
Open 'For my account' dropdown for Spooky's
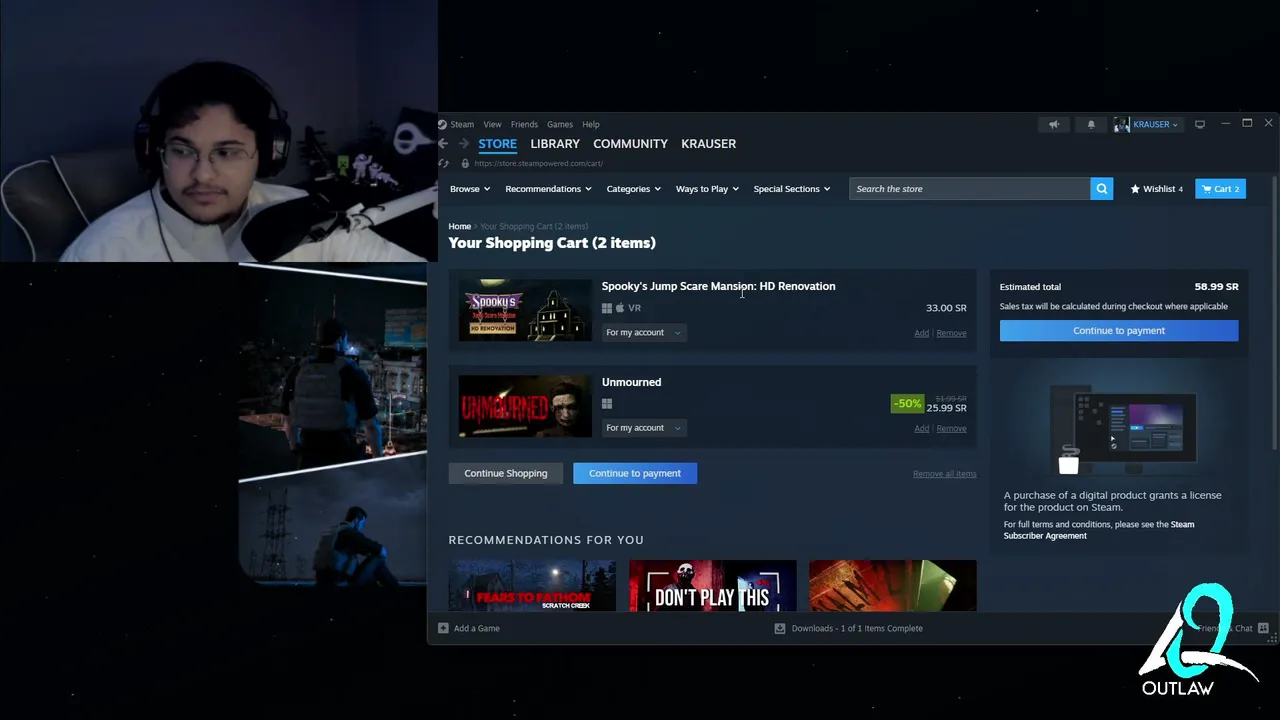[643, 333]
